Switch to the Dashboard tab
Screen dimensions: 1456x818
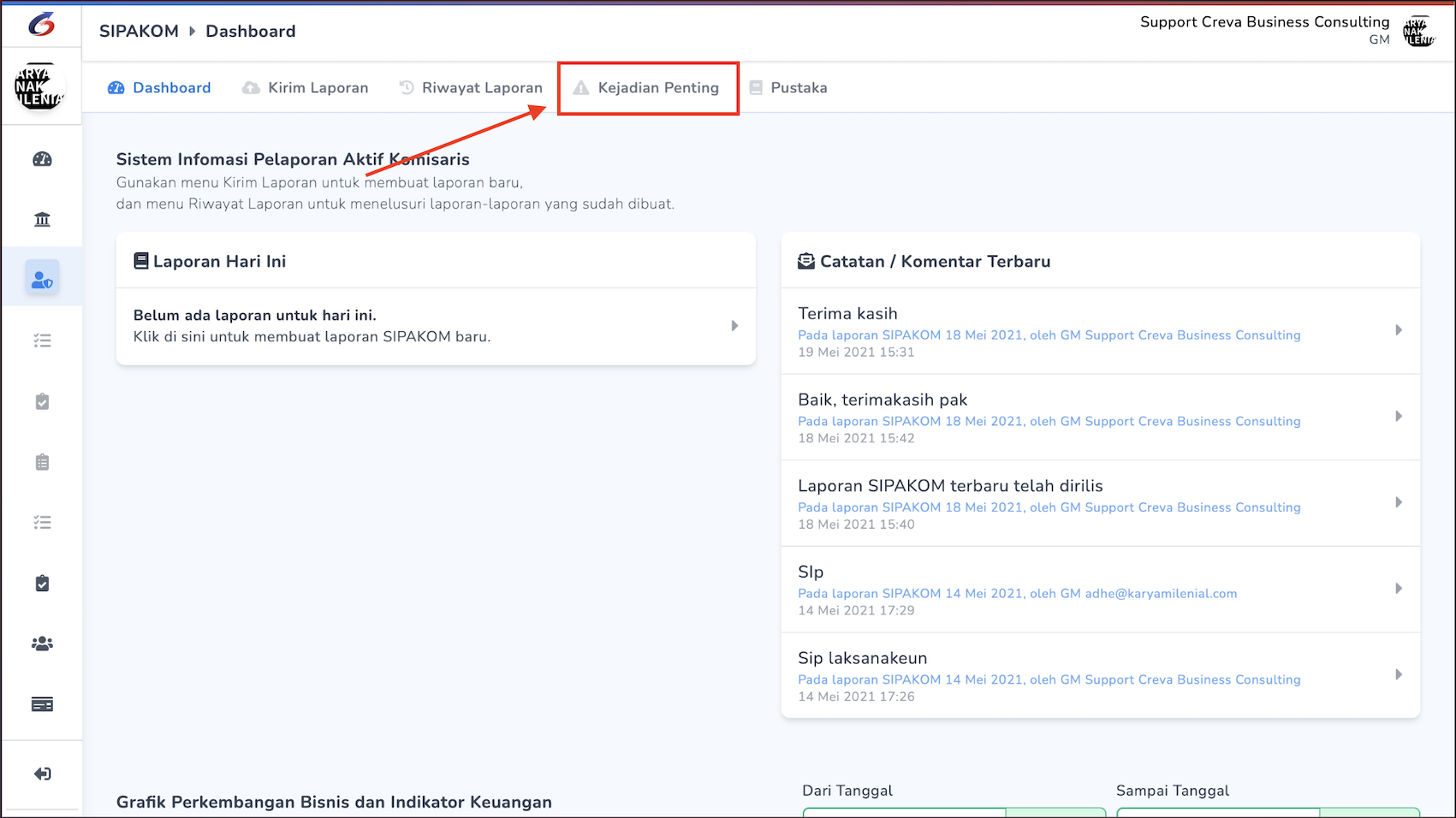(x=159, y=88)
